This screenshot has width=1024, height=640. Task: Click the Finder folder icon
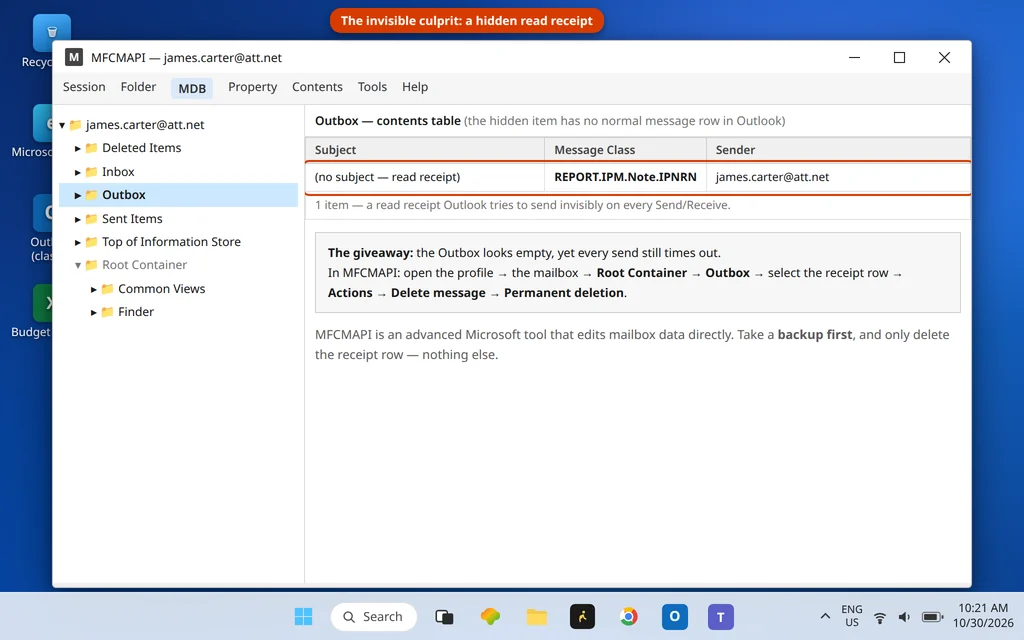click(x=108, y=312)
